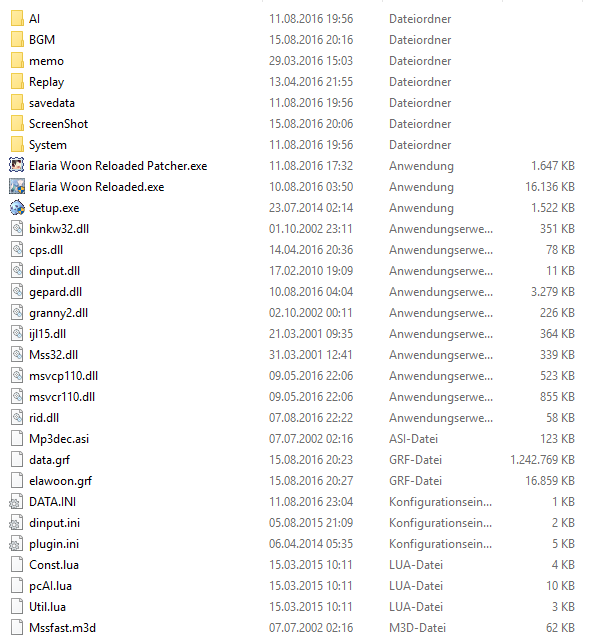606x641 pixels.
Task: Click the size value '855 KB'
Action: coord(557,397)
